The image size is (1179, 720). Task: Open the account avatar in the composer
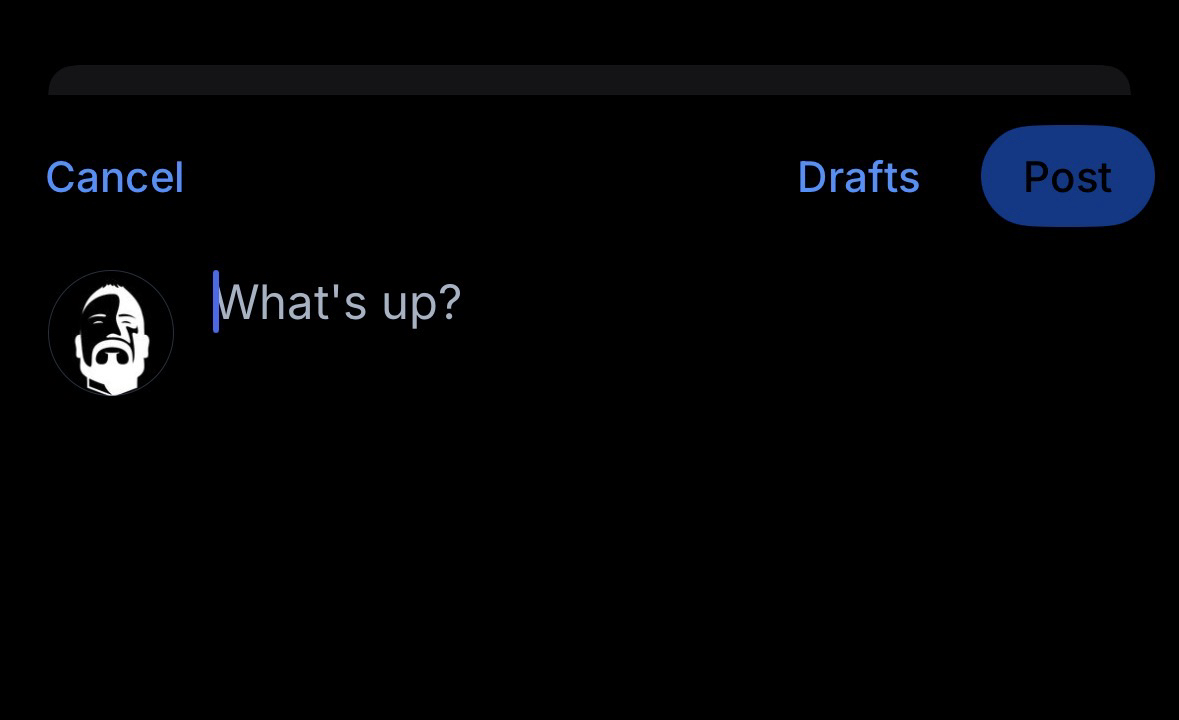[x=111, y=333]
